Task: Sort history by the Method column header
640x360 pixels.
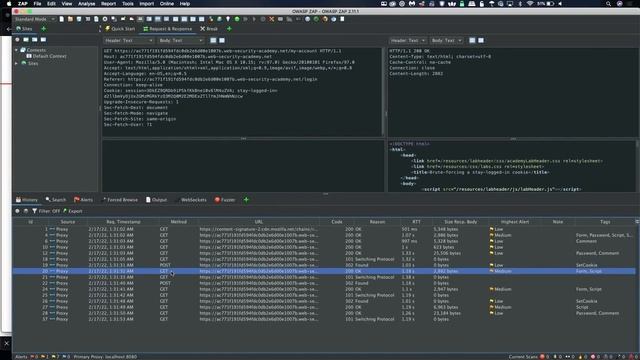Action: [178, 222]
